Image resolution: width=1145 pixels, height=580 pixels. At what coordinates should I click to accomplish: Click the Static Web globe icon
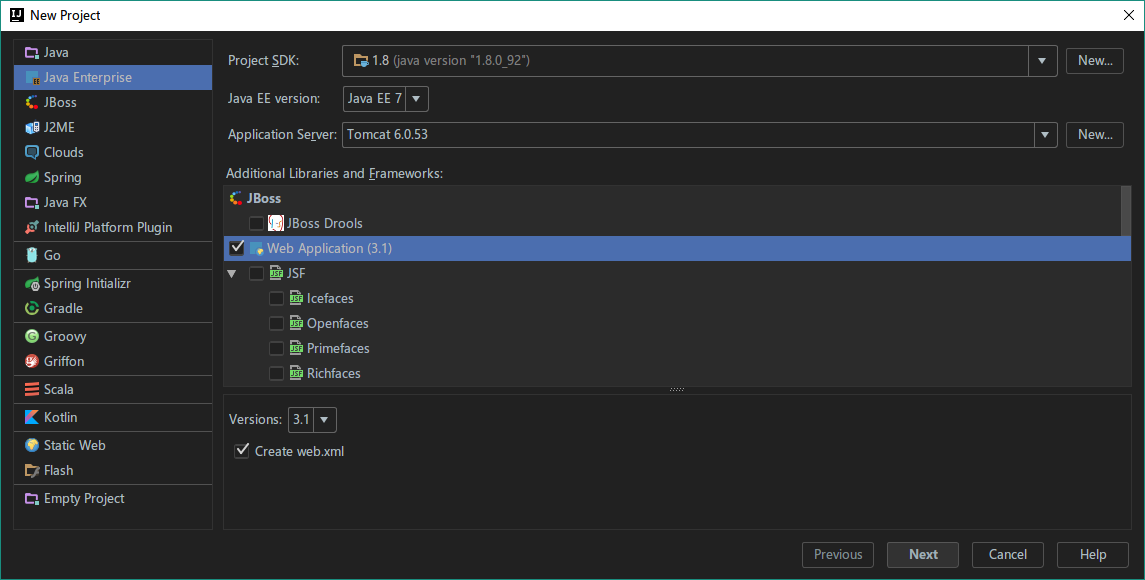coord(31,446)
